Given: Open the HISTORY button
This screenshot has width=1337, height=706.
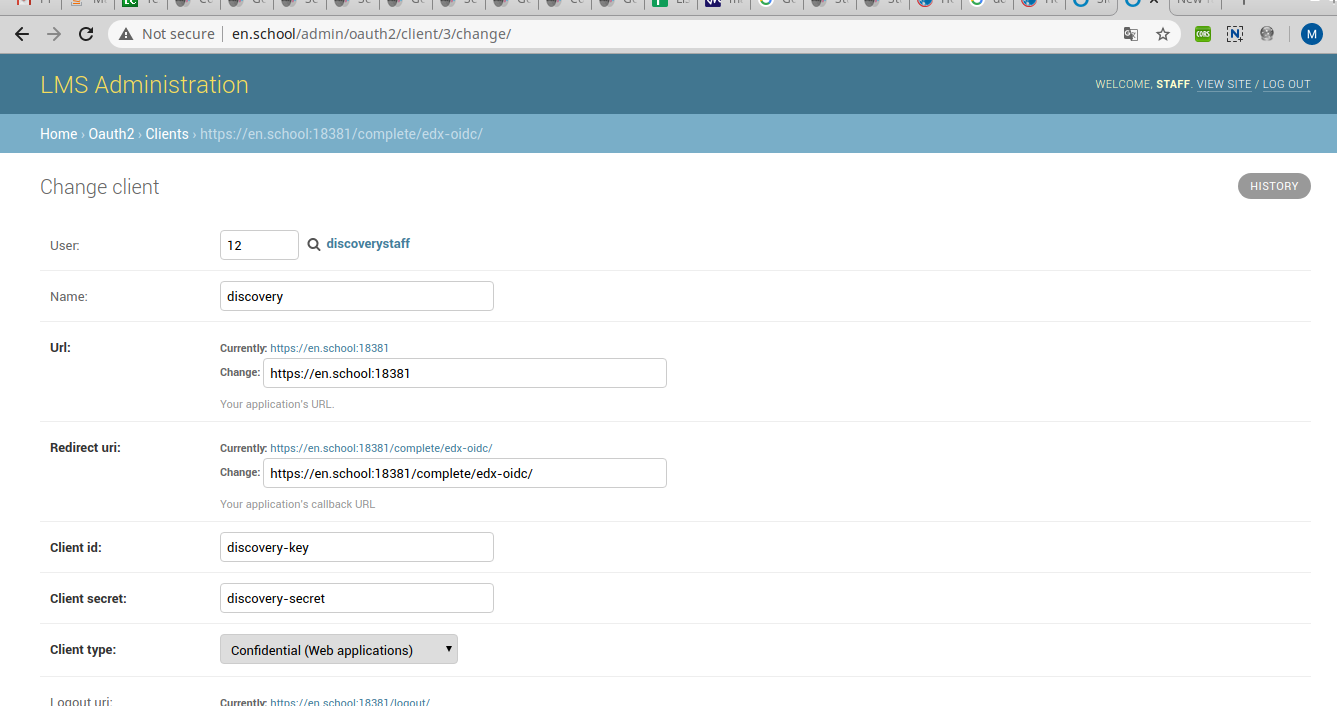Looking at the screenshot, I should coord(1273,186).
